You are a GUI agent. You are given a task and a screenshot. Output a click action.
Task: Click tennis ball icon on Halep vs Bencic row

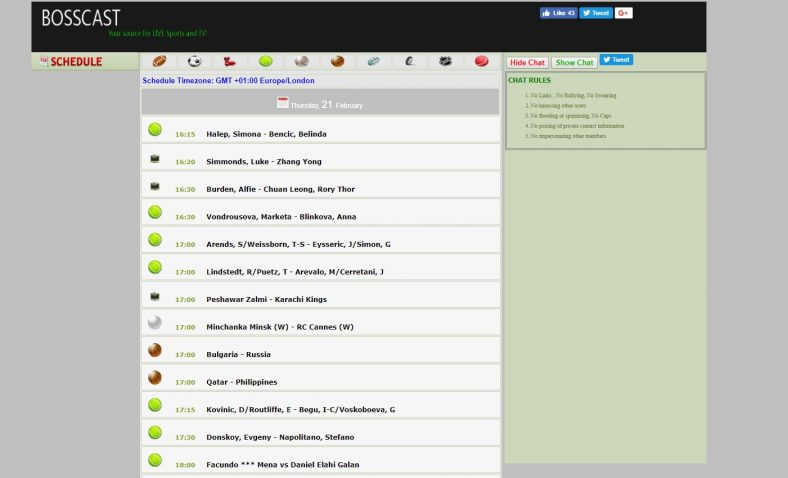tap(155, 130)
